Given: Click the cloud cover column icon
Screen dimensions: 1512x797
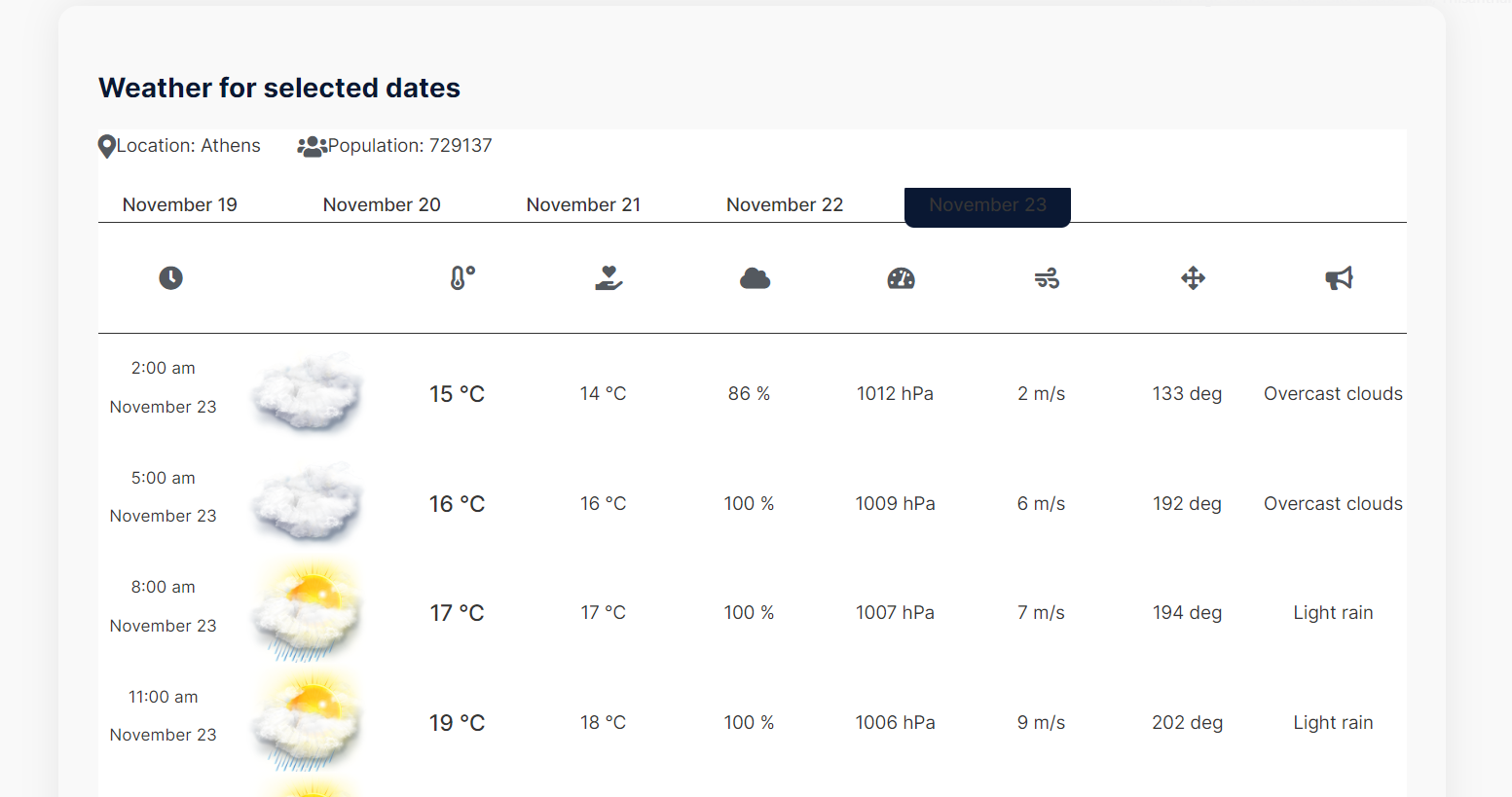Looking at the screenshot, I should click(755, 279).
